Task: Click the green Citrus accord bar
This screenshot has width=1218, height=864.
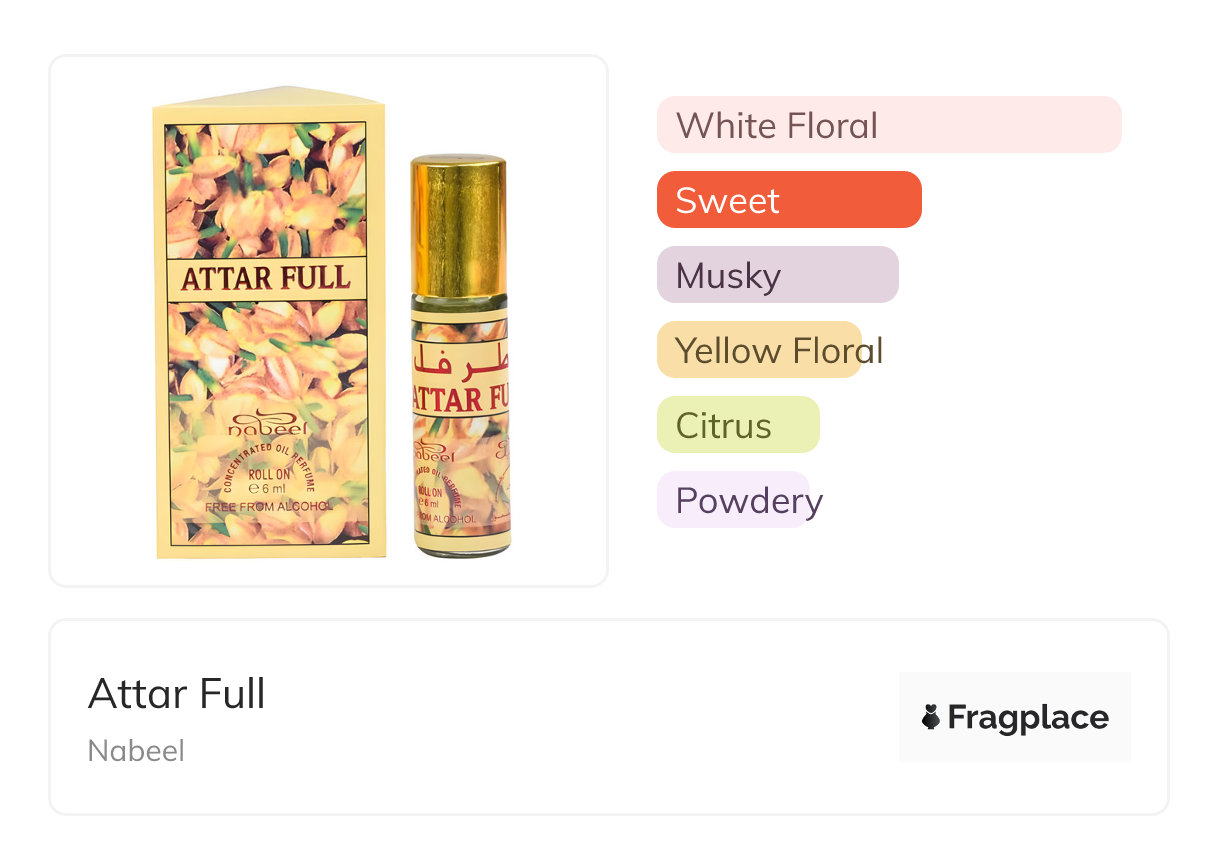Action: click(738, 425)
